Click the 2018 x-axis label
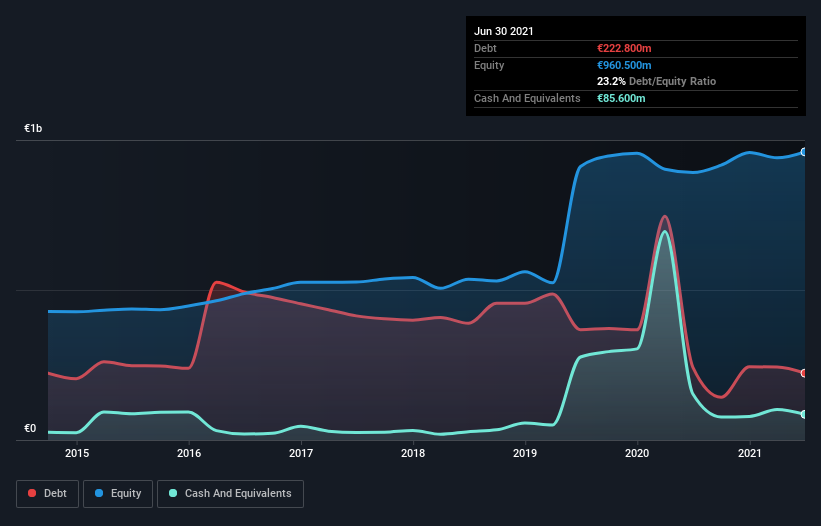821x526 pixels. coord(413,453)
